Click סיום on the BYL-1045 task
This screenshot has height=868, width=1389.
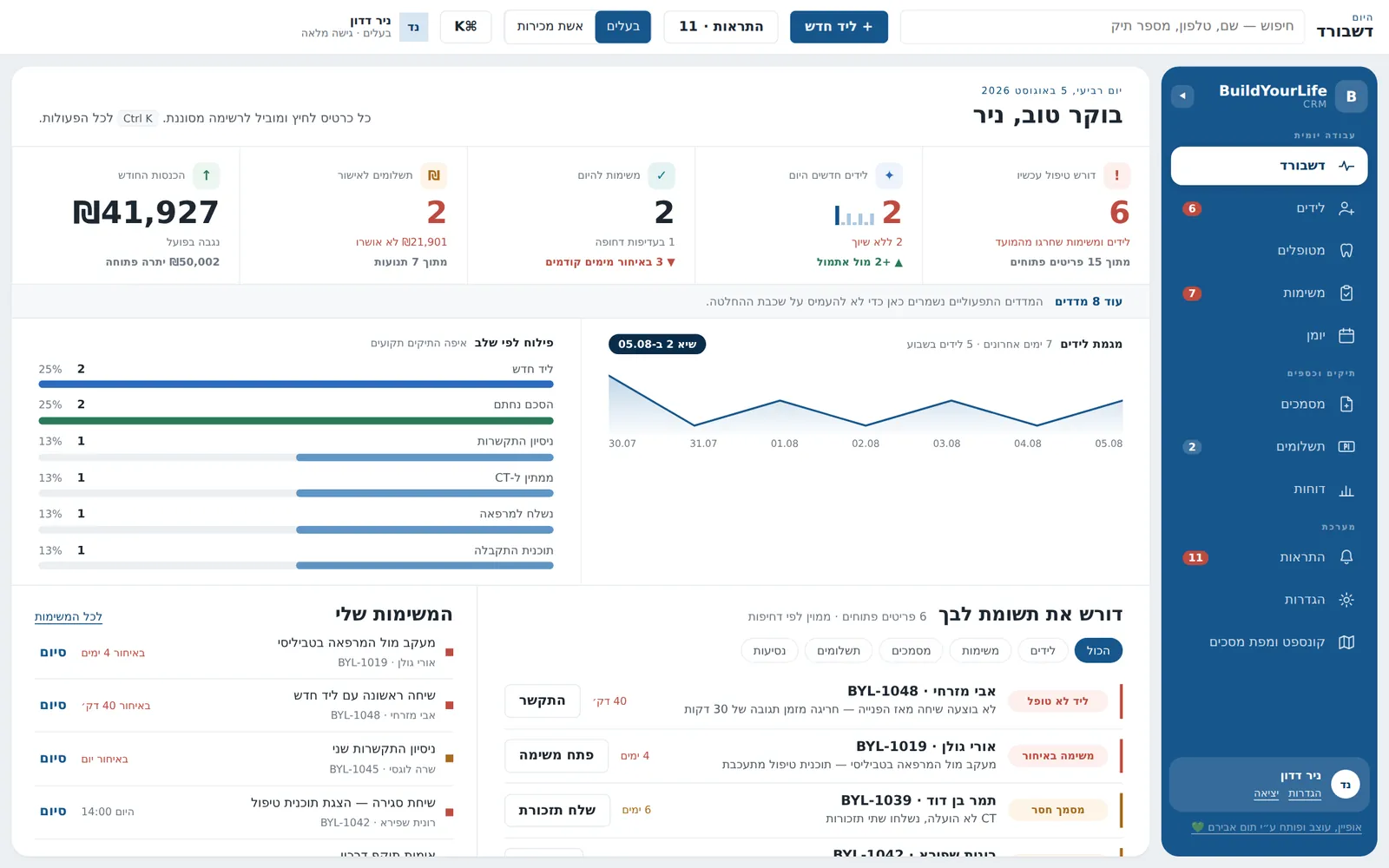(53, 759)
